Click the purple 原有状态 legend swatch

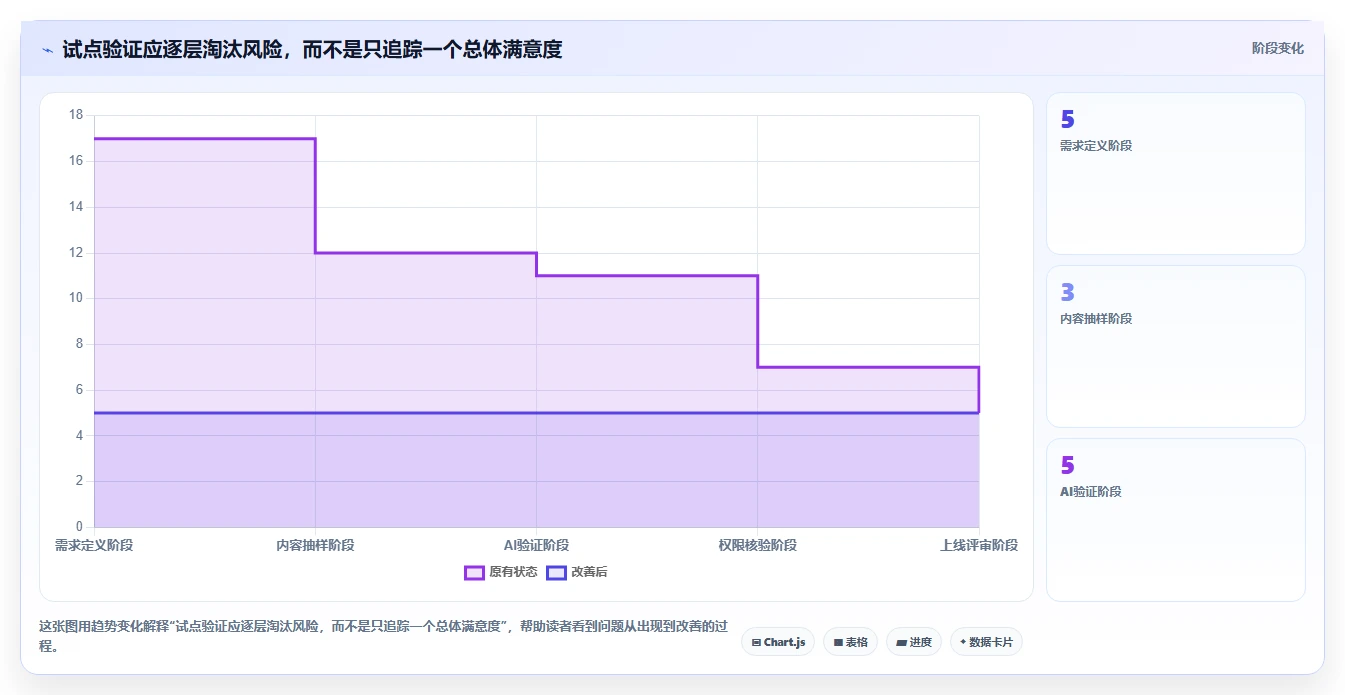(x=474, y=572)
